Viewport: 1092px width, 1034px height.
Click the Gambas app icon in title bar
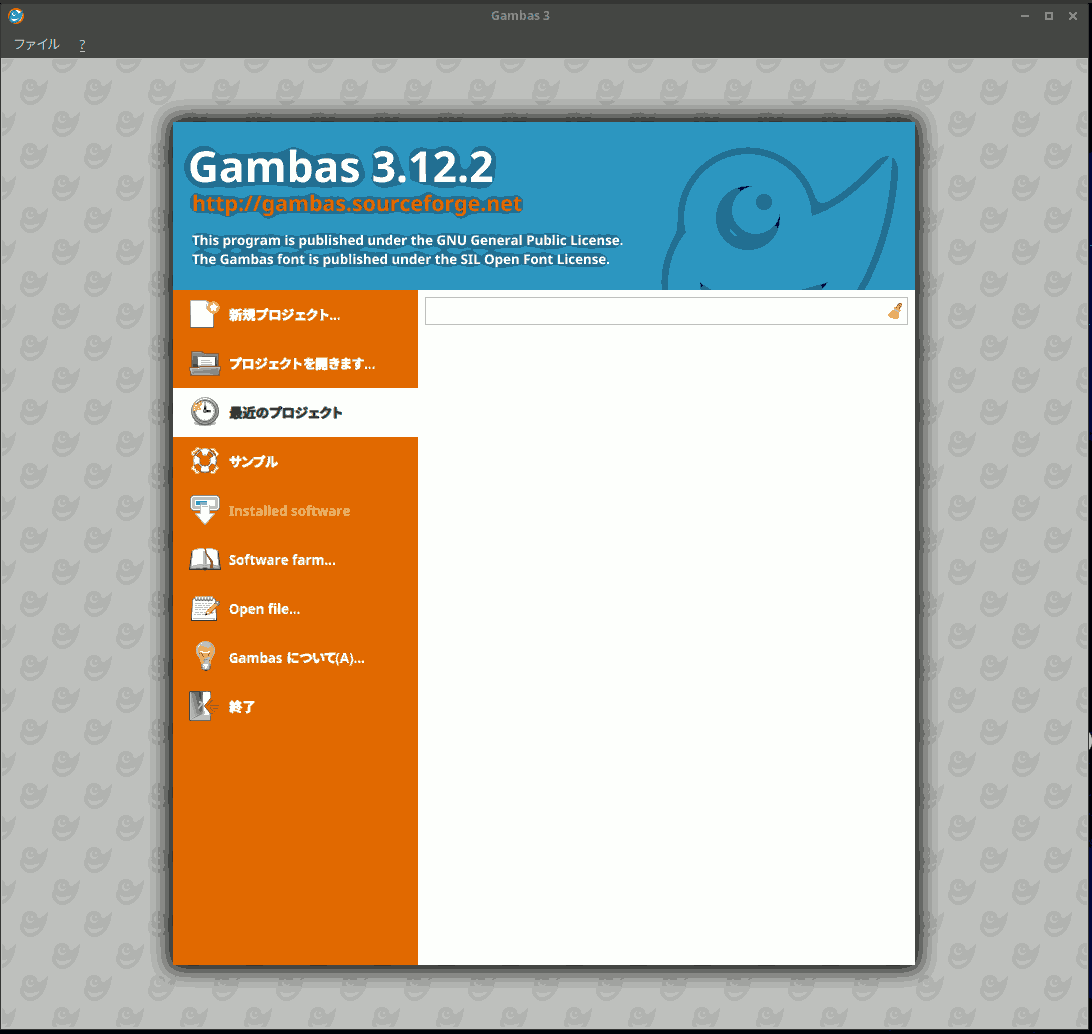[15, 15]
